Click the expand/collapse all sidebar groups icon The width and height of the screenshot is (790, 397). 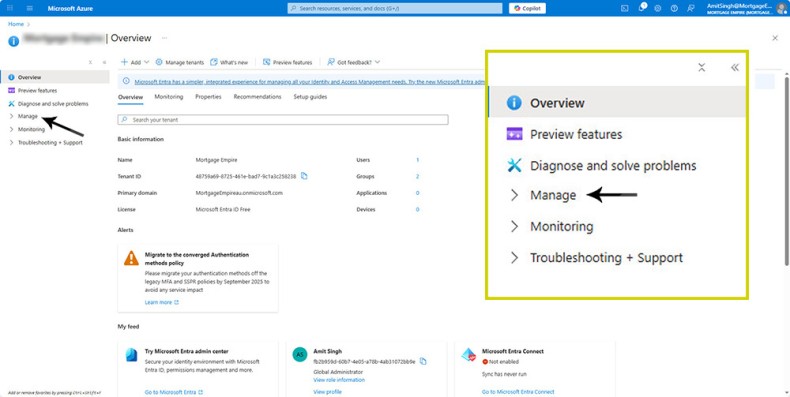tap(90, 62)
